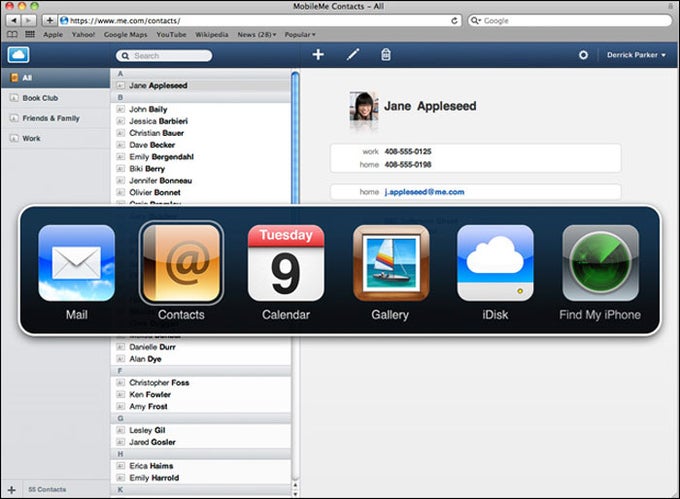The image size is (680, 499).
Task: Select Jared Gosler contact
Action: pyautogui.click(x=201, y=442)
